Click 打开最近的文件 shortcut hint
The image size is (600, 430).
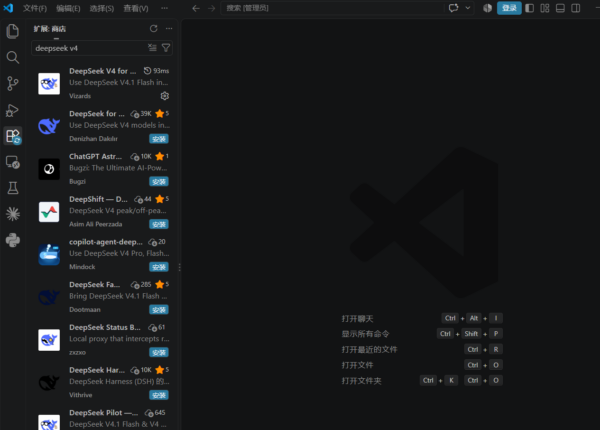(x=369, y=350)
